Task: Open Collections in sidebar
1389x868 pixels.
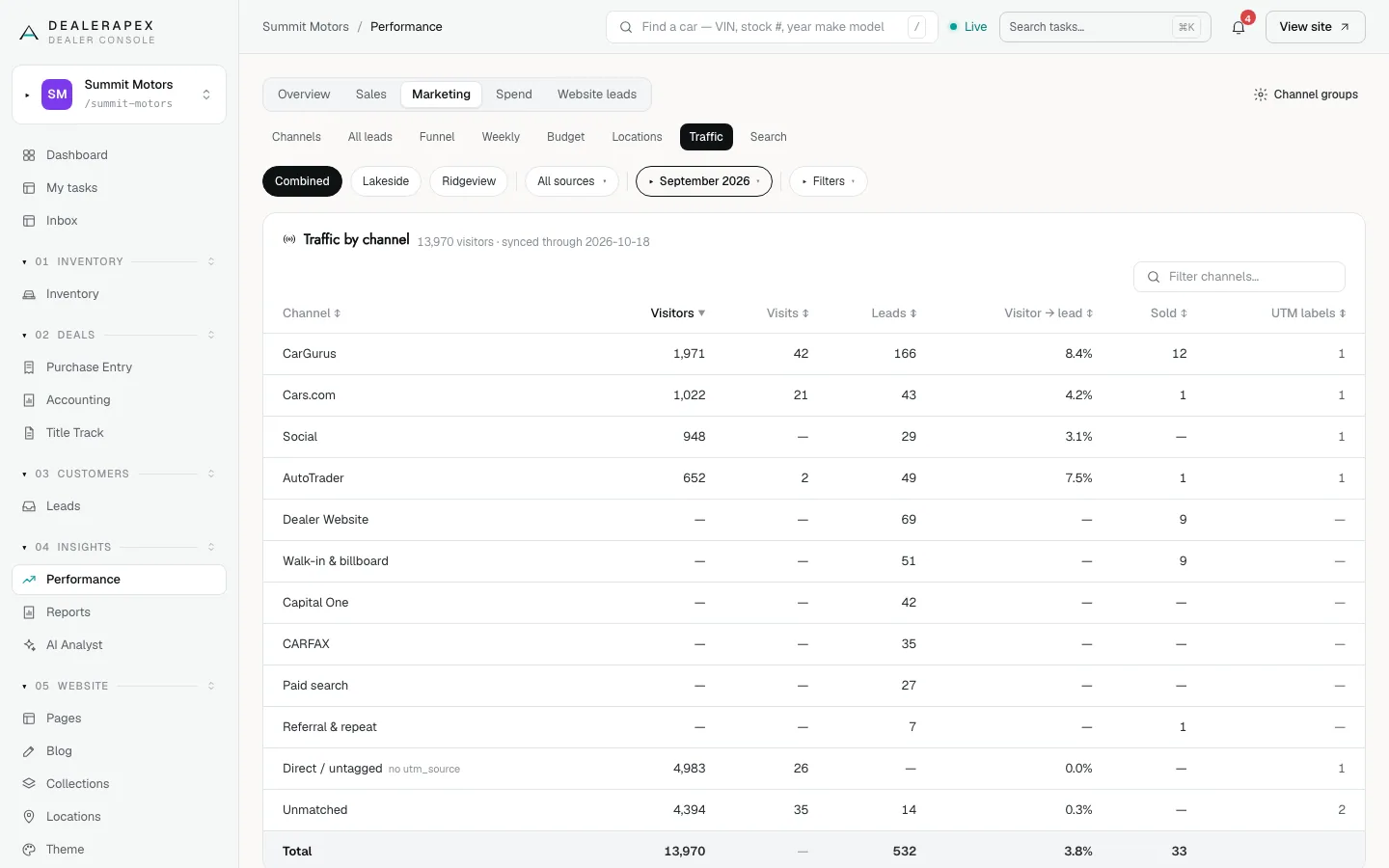Action: (x=119, y=784)
